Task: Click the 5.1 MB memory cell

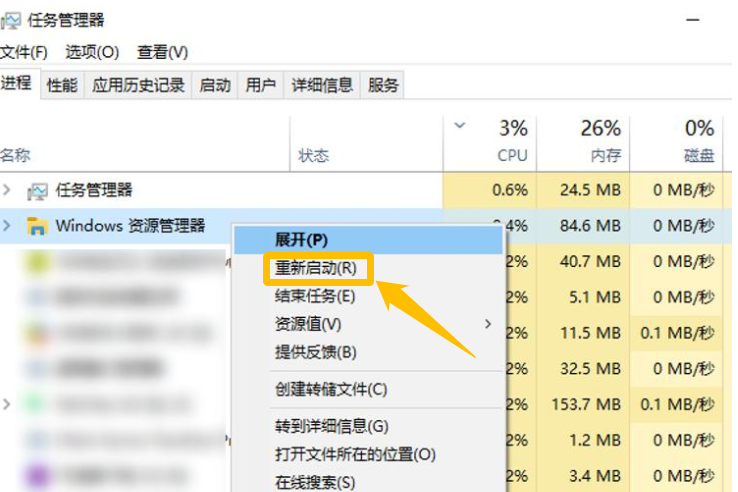Action: click(x=583, y=297)
